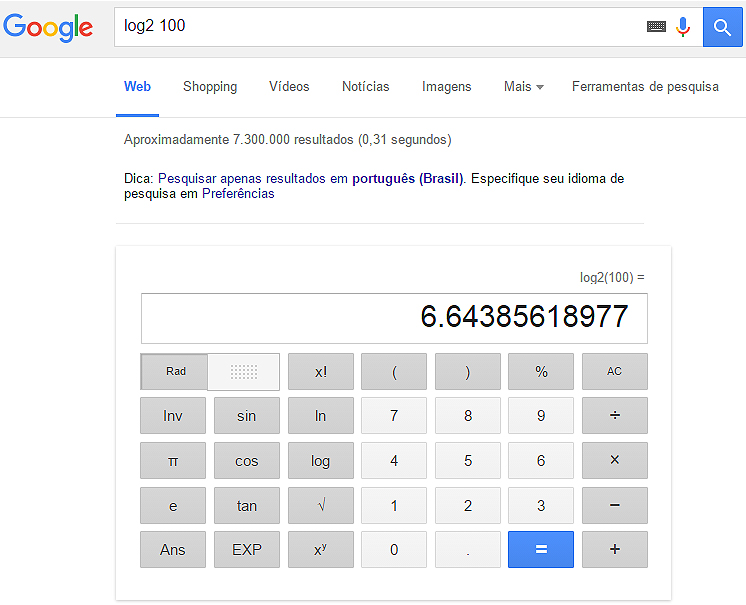Click the search box containing log2 100
746x605 pixels.
[x=380, y=27]
